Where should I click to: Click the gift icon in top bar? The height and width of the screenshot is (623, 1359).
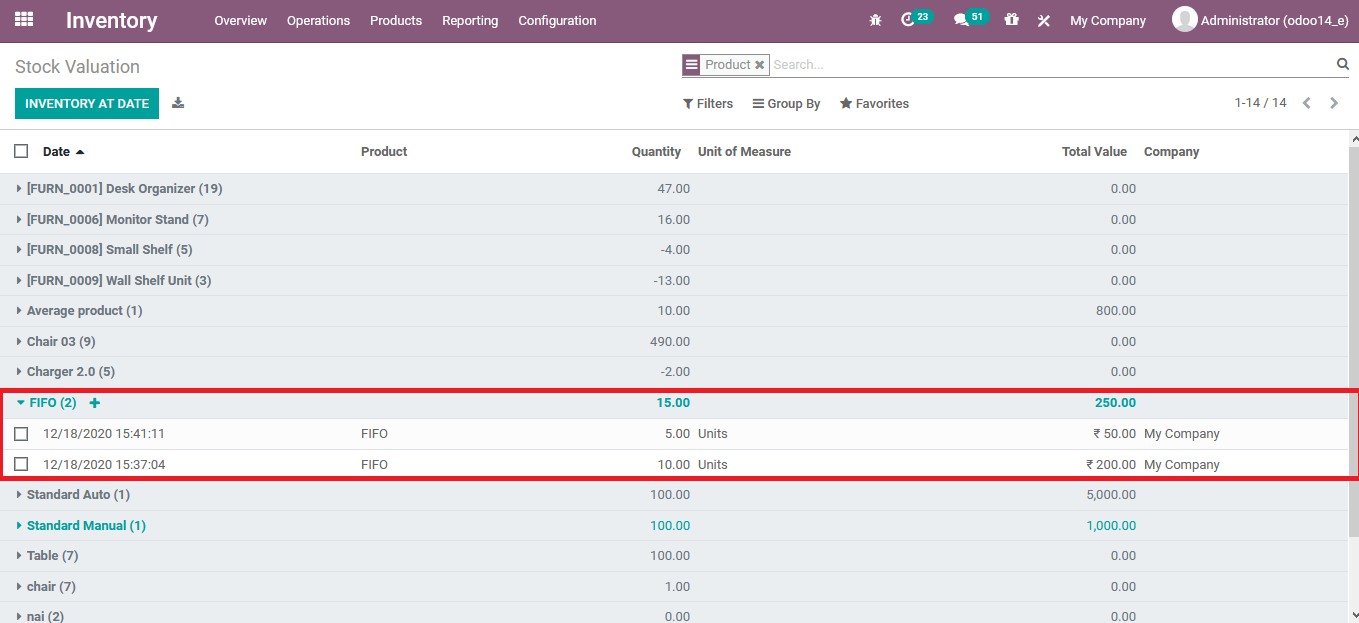click(1011, 20)
